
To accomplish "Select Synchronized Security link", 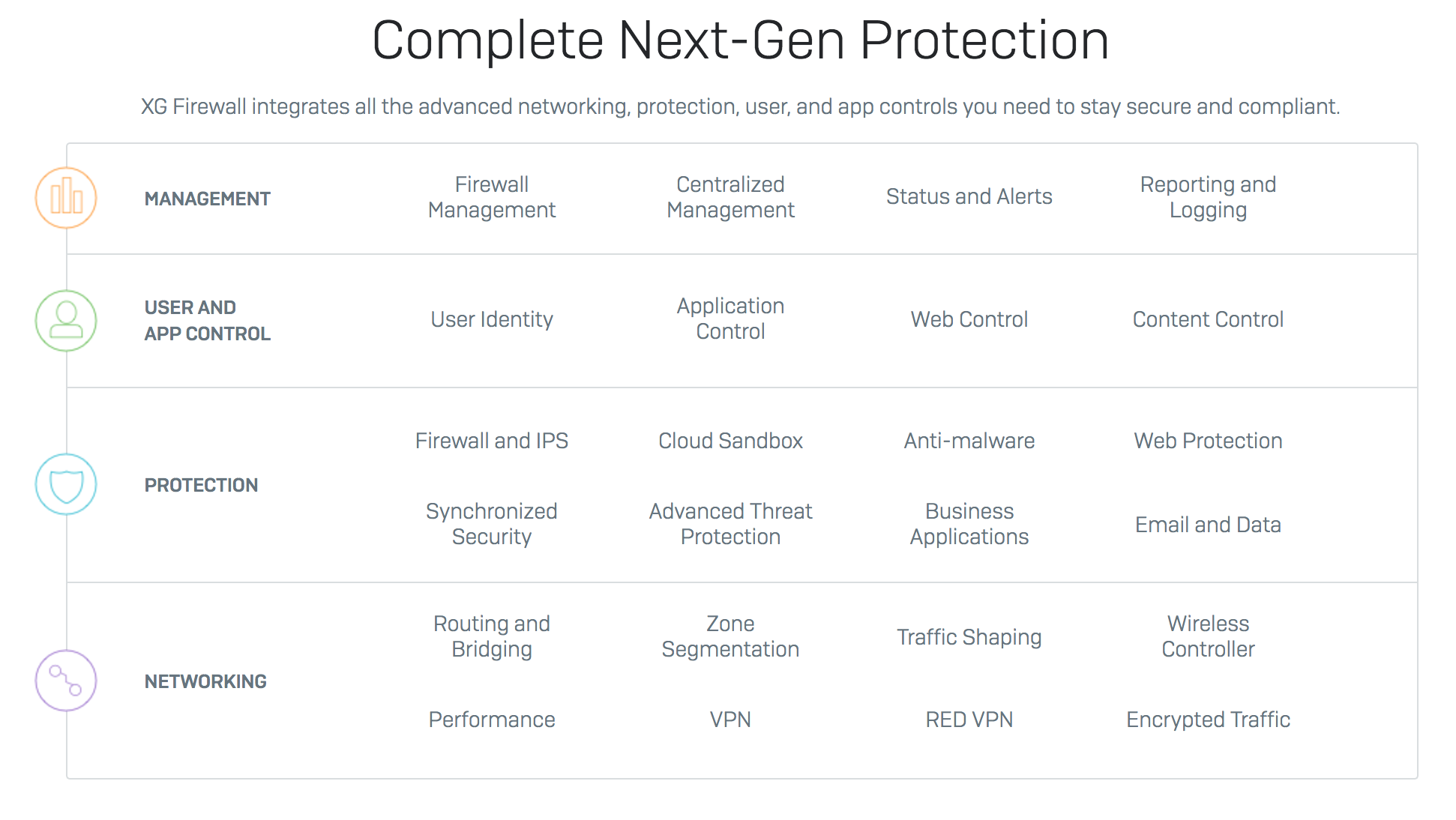I will 492,524.
